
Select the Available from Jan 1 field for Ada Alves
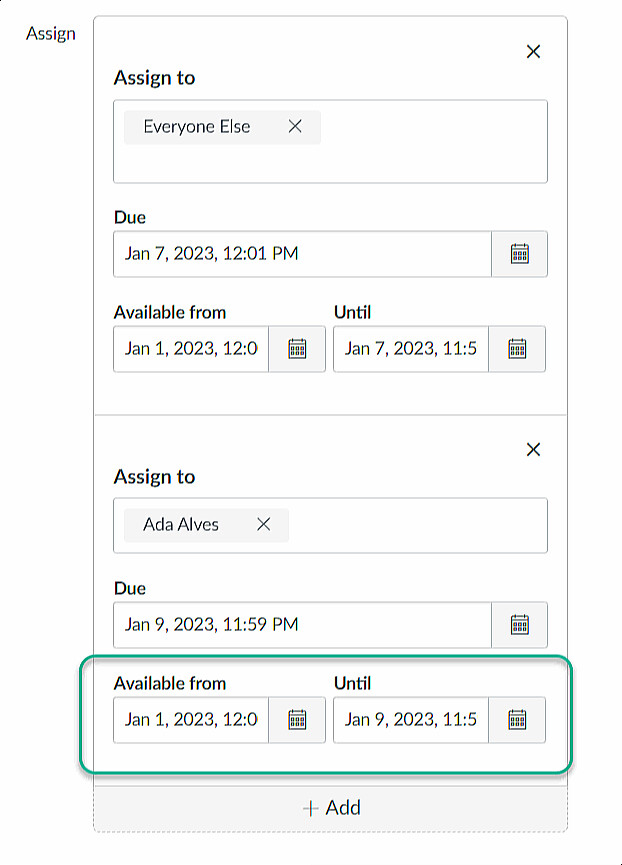point(190,720)
